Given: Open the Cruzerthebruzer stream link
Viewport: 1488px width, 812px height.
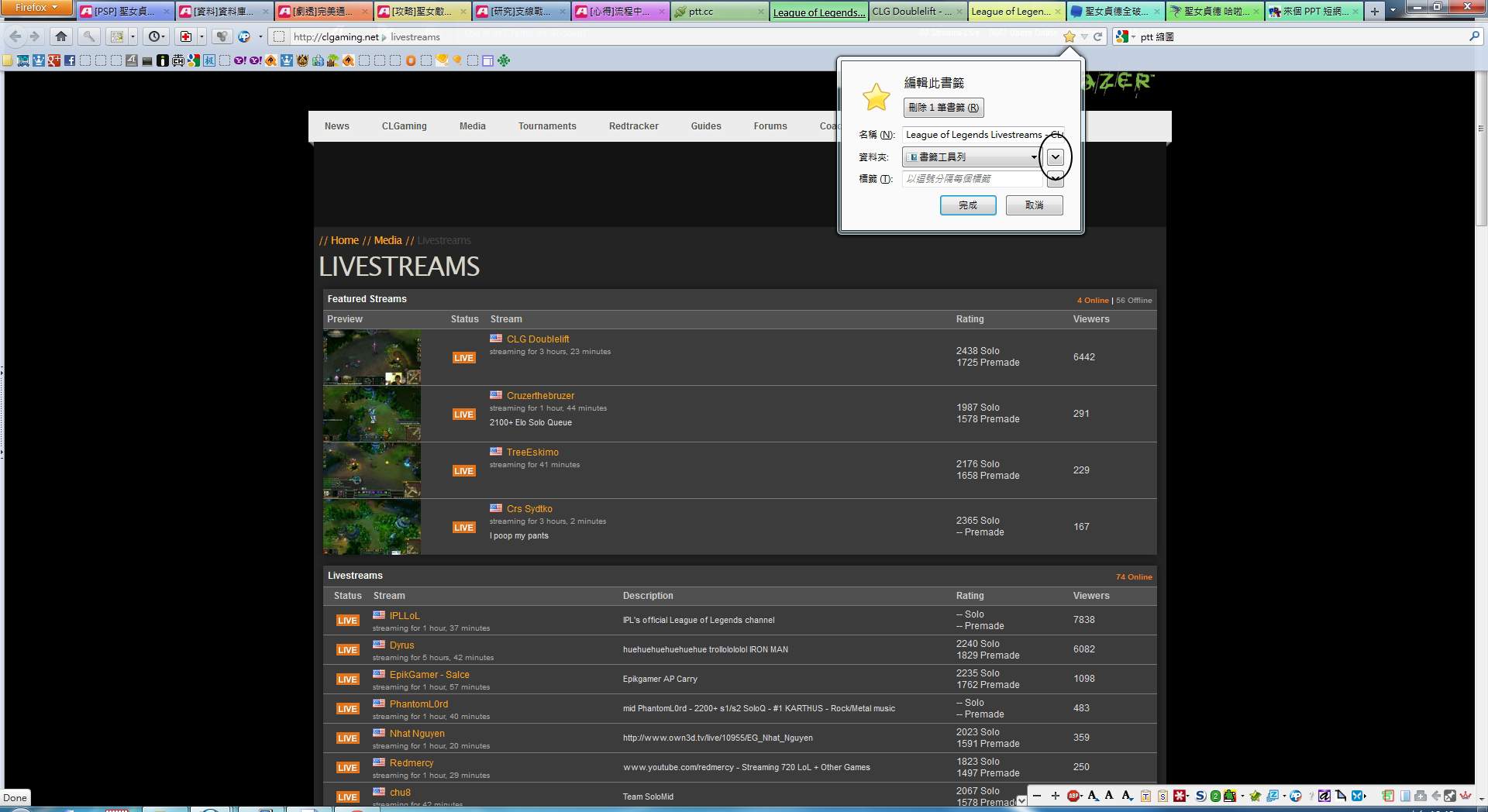Looking at the screenshot, I should point(540,396).
